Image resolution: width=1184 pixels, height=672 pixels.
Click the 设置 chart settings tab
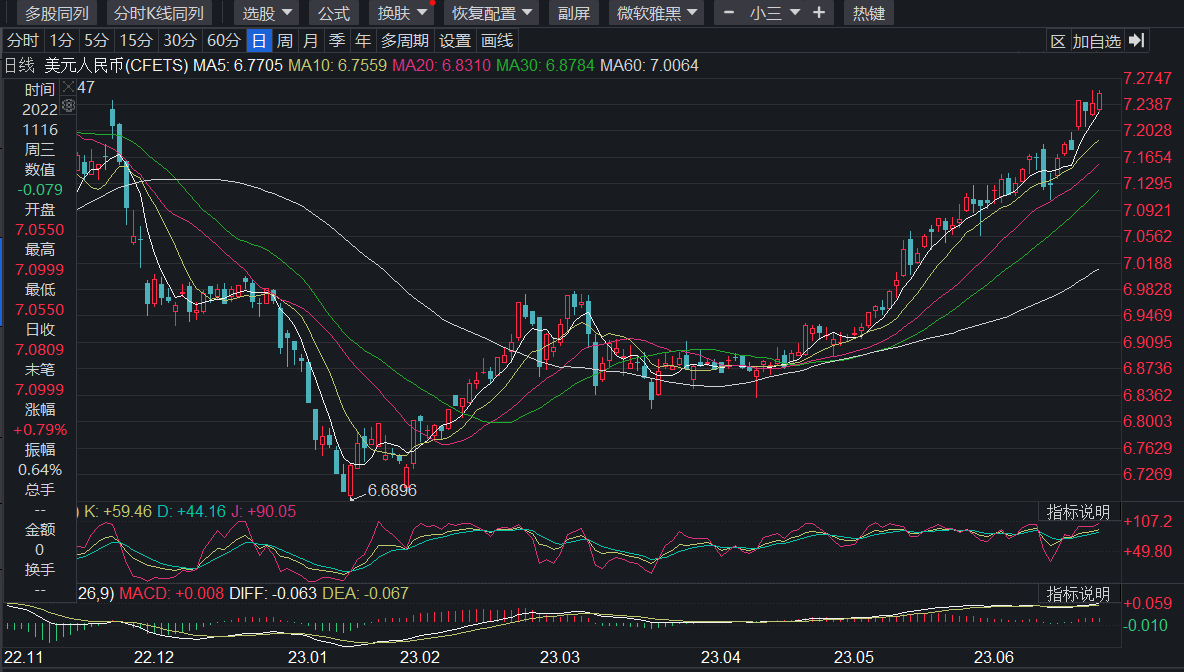tap(455, 41)
